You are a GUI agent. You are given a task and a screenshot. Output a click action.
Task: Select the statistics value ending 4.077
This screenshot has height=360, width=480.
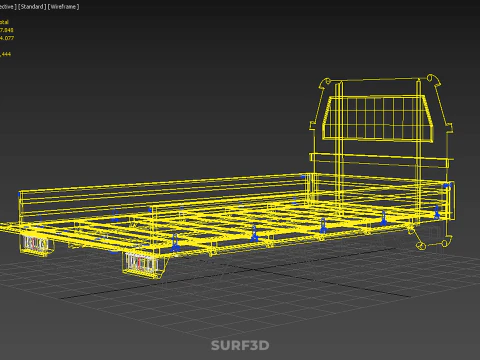pyautogui.click(x=7, y=38)
